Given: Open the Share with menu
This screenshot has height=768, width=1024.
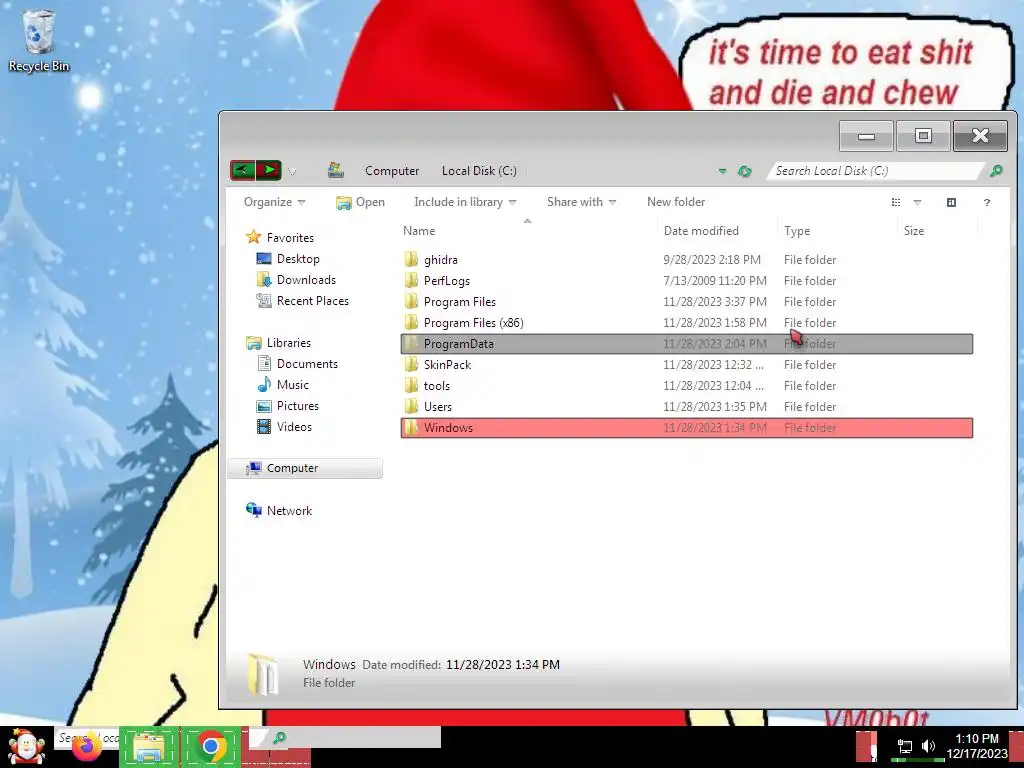Looking at the screenshot, I should pos(581,202).
